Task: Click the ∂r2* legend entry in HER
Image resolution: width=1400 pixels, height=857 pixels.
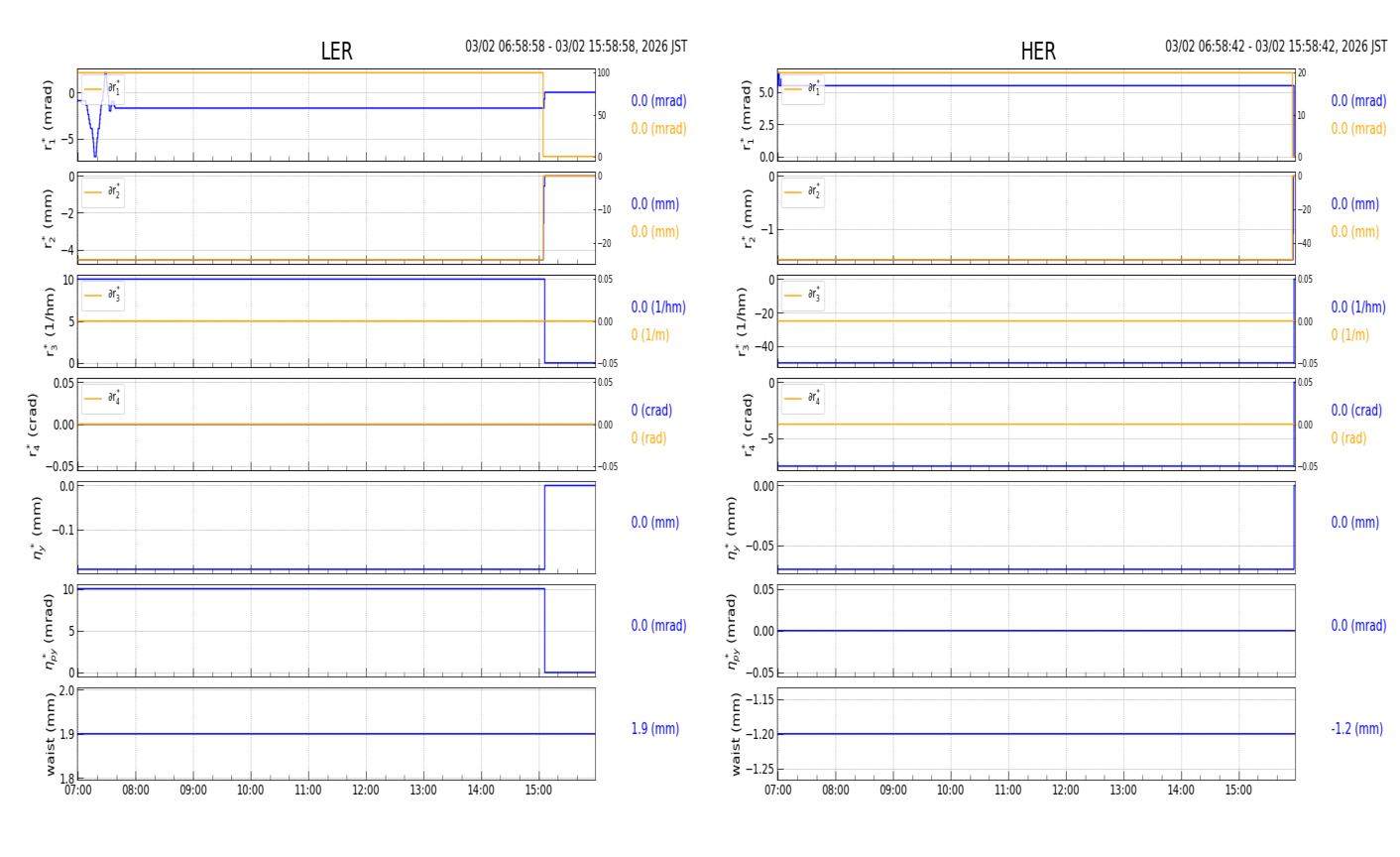Action: tap(802, 191)
